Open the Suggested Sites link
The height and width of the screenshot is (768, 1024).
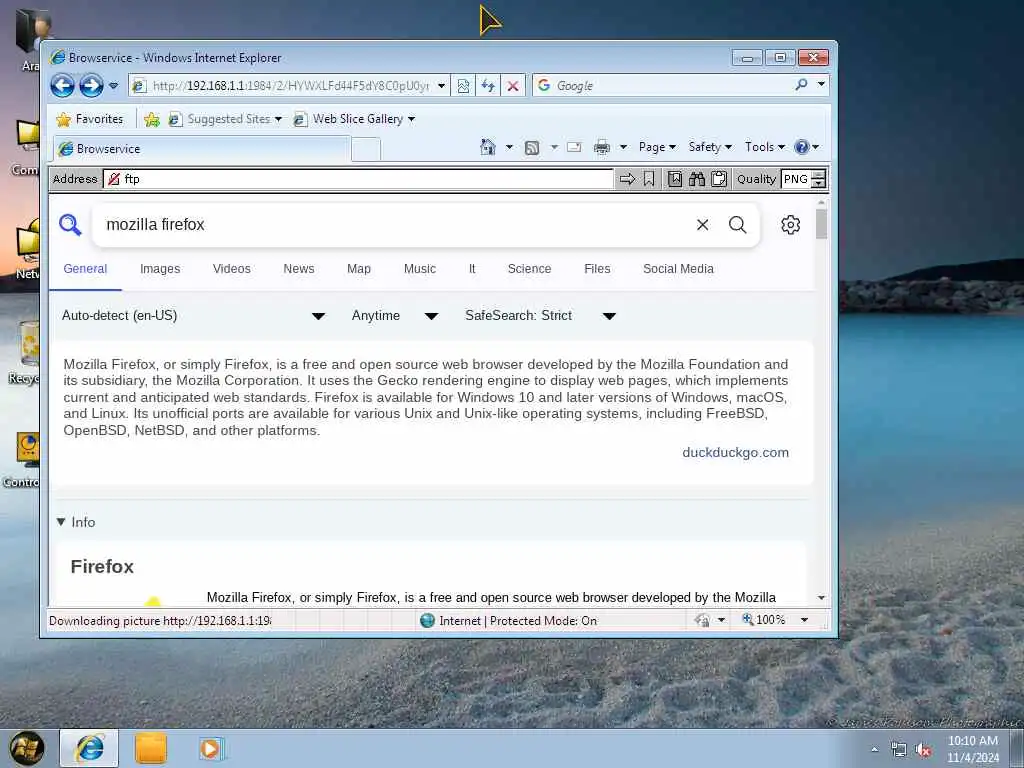tap(225, 119)
